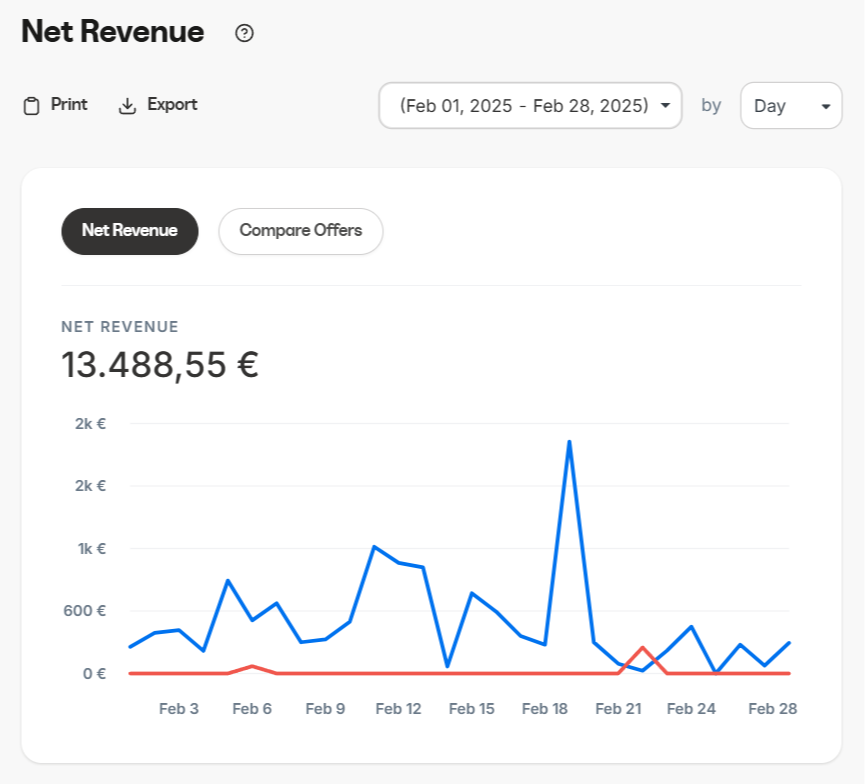Click the Feb 12 axis label
The height and width of the screenshot is (784, 865).
click(x=398, y=709)
